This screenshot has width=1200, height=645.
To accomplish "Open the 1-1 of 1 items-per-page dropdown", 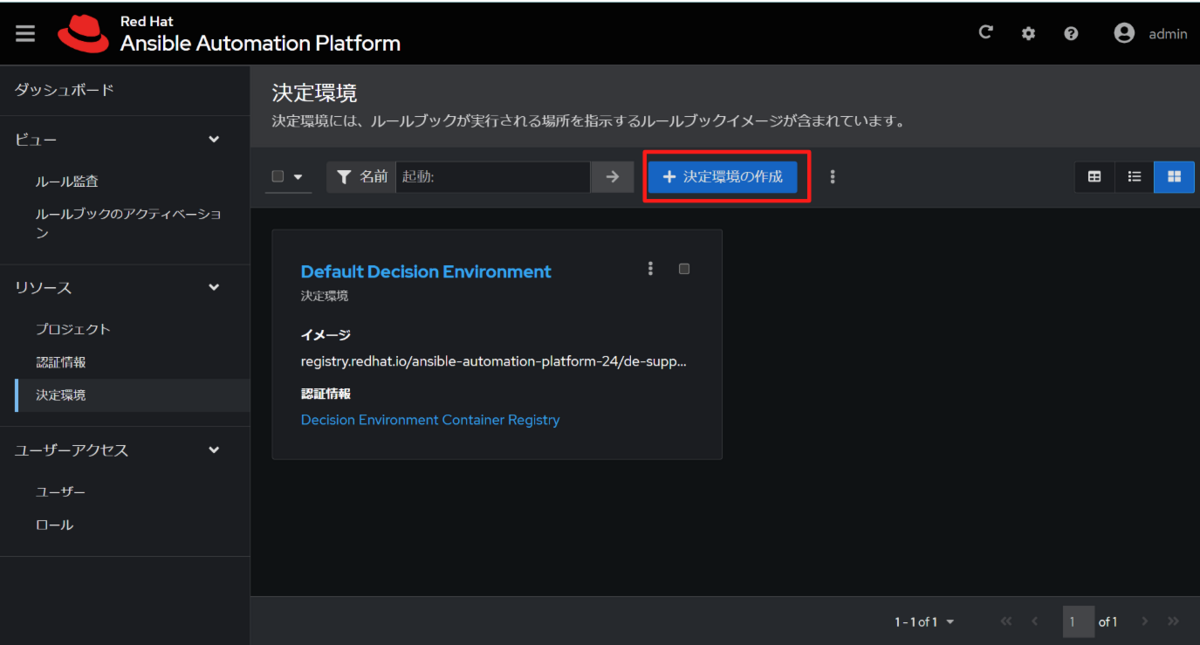I will 924,621.
